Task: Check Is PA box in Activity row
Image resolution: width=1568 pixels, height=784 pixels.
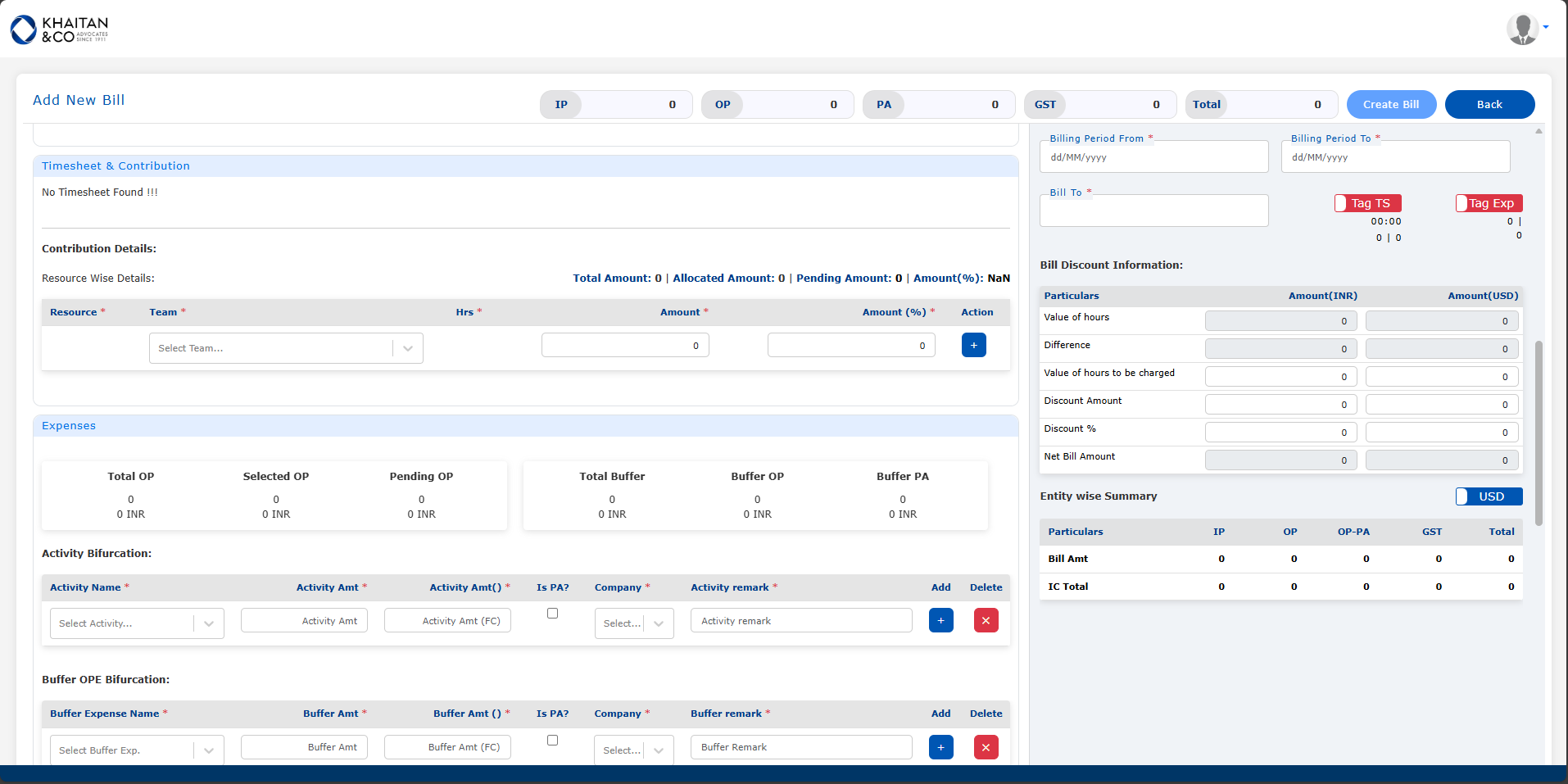Action: [552, 614]
